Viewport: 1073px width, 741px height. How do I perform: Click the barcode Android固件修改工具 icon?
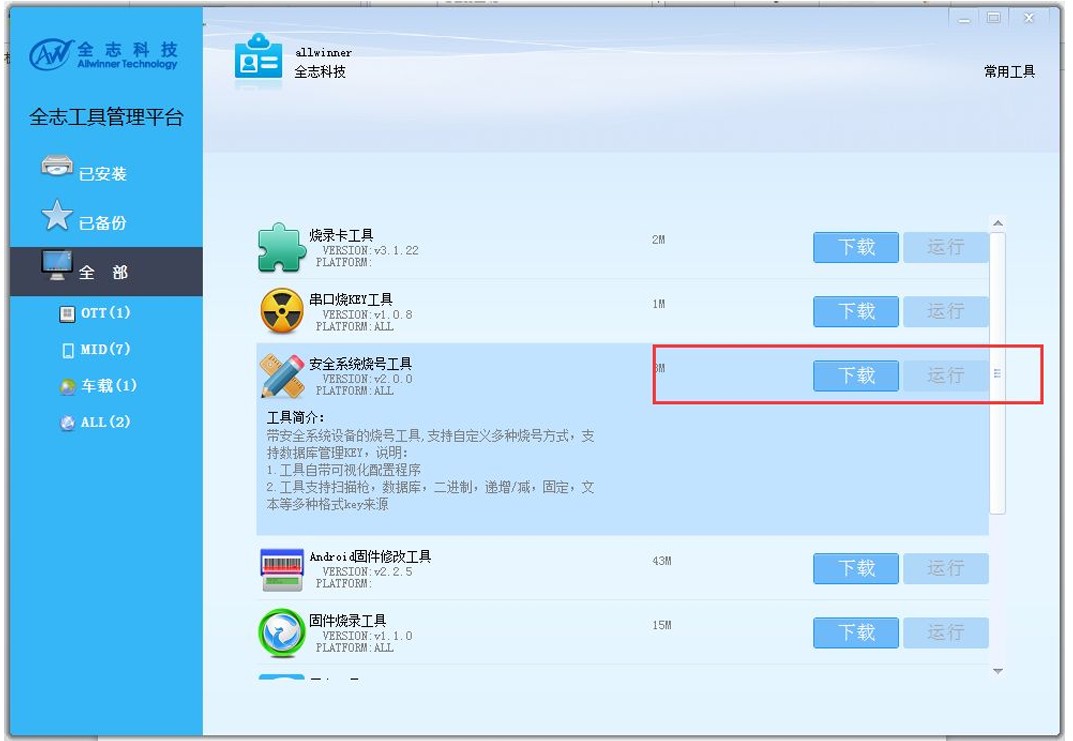click(282, 569)
